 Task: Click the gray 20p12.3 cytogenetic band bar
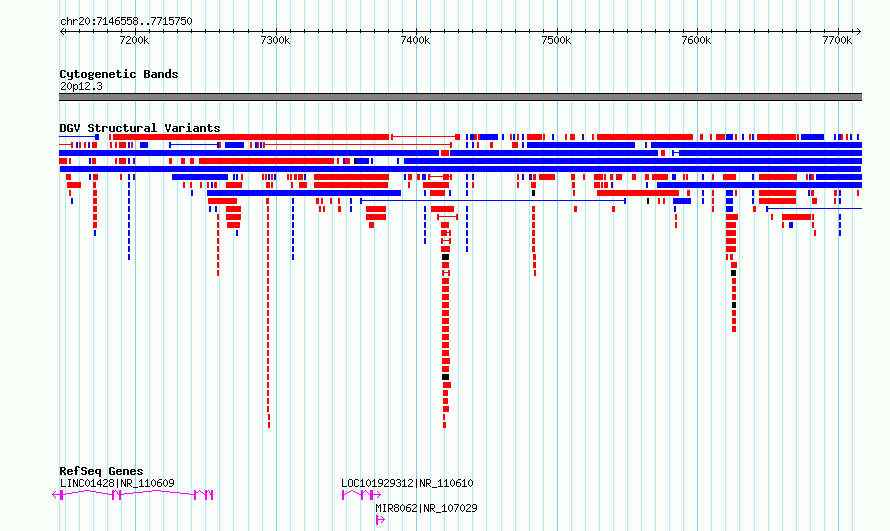460,97
